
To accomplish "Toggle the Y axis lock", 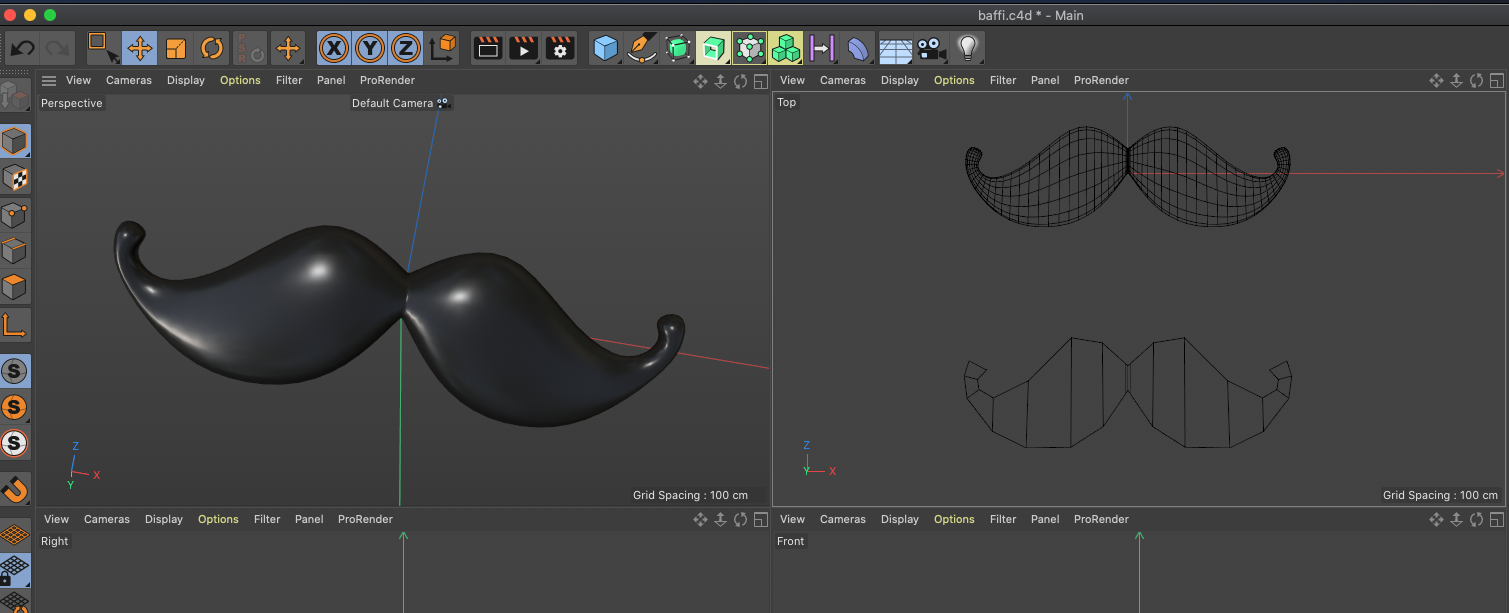I will 370,48.
